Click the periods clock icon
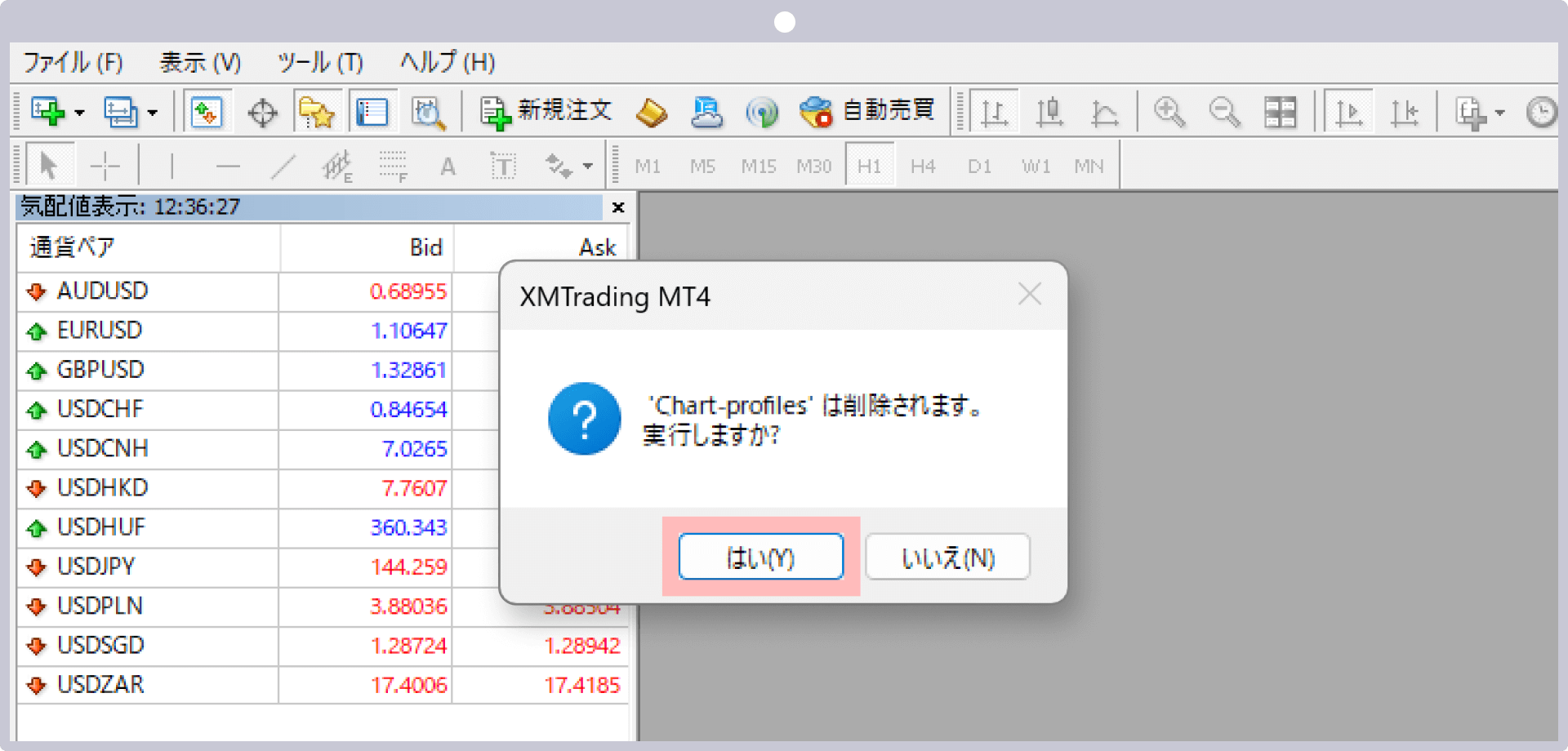This screenshot has width=1568, height=751. click(1541, 112)
